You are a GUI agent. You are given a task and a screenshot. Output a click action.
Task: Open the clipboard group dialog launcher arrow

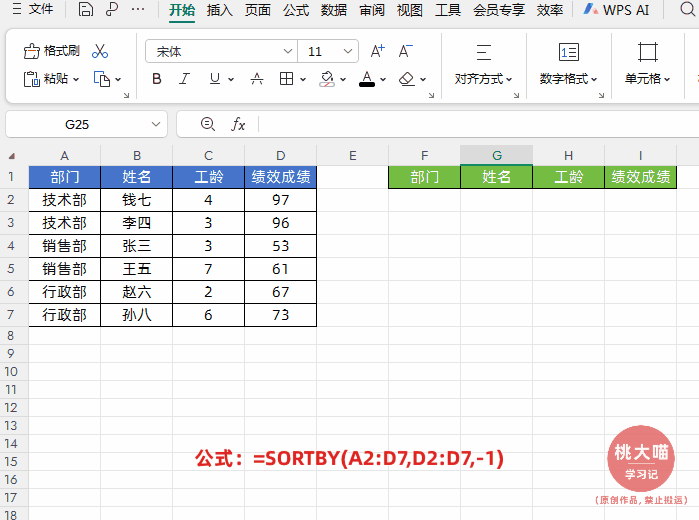(x=126, y=95)
